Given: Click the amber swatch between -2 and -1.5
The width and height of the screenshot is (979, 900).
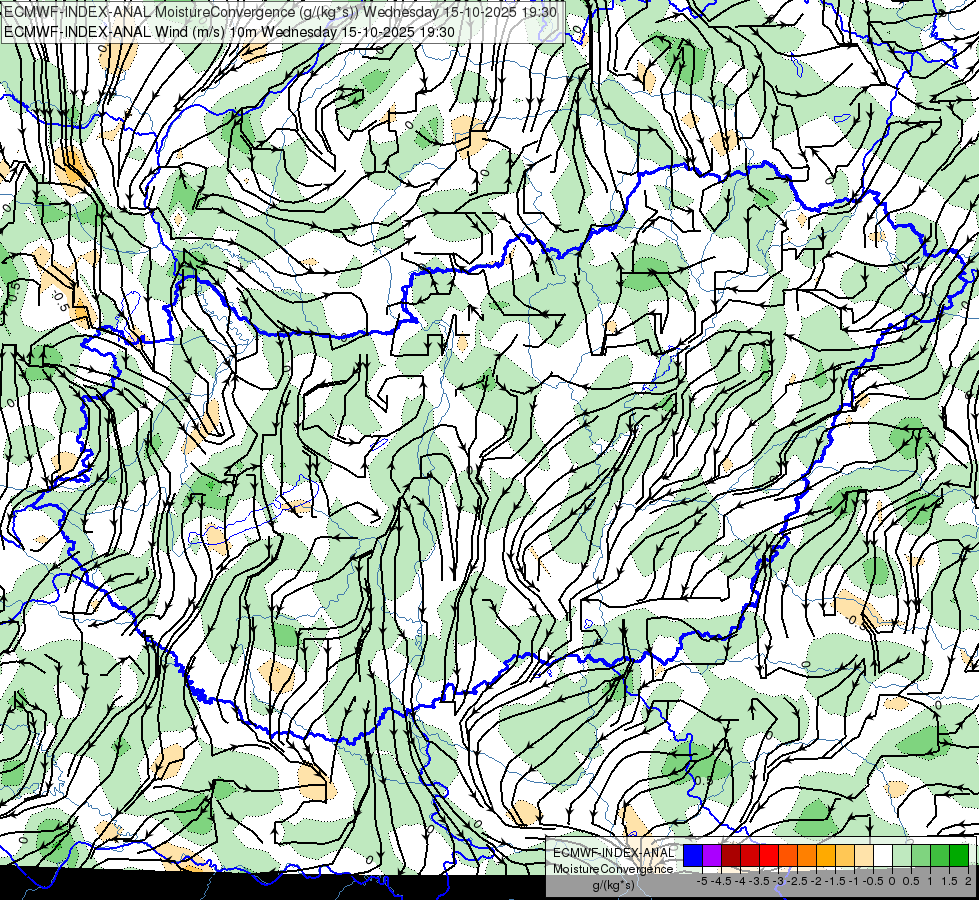Looking at the screenshot, I should click(x=826, y=856).
